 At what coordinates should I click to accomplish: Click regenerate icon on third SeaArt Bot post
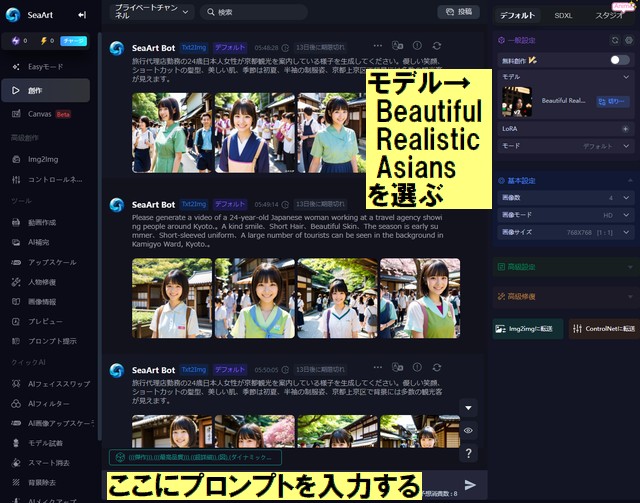[437, 367]
